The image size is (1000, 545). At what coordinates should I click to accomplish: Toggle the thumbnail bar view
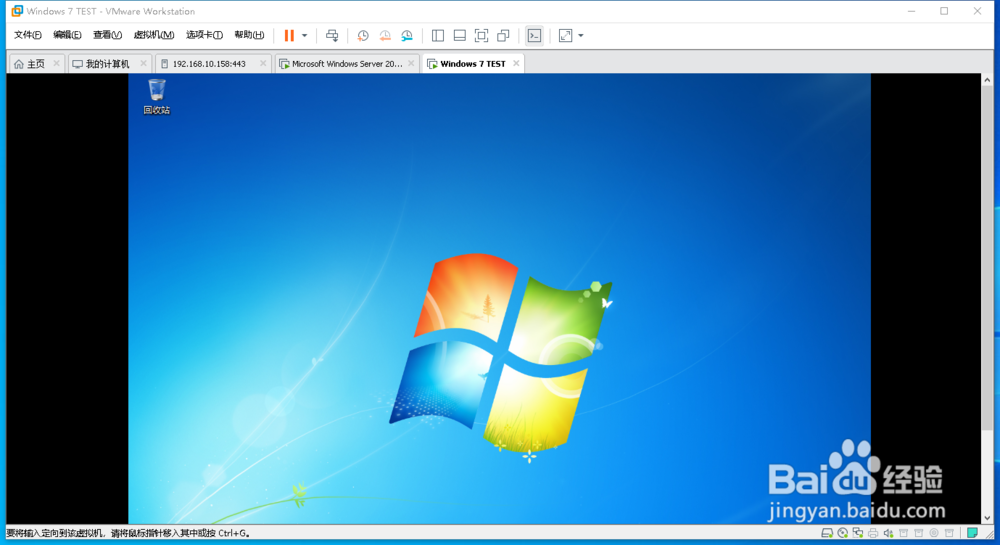click(459, 36)
